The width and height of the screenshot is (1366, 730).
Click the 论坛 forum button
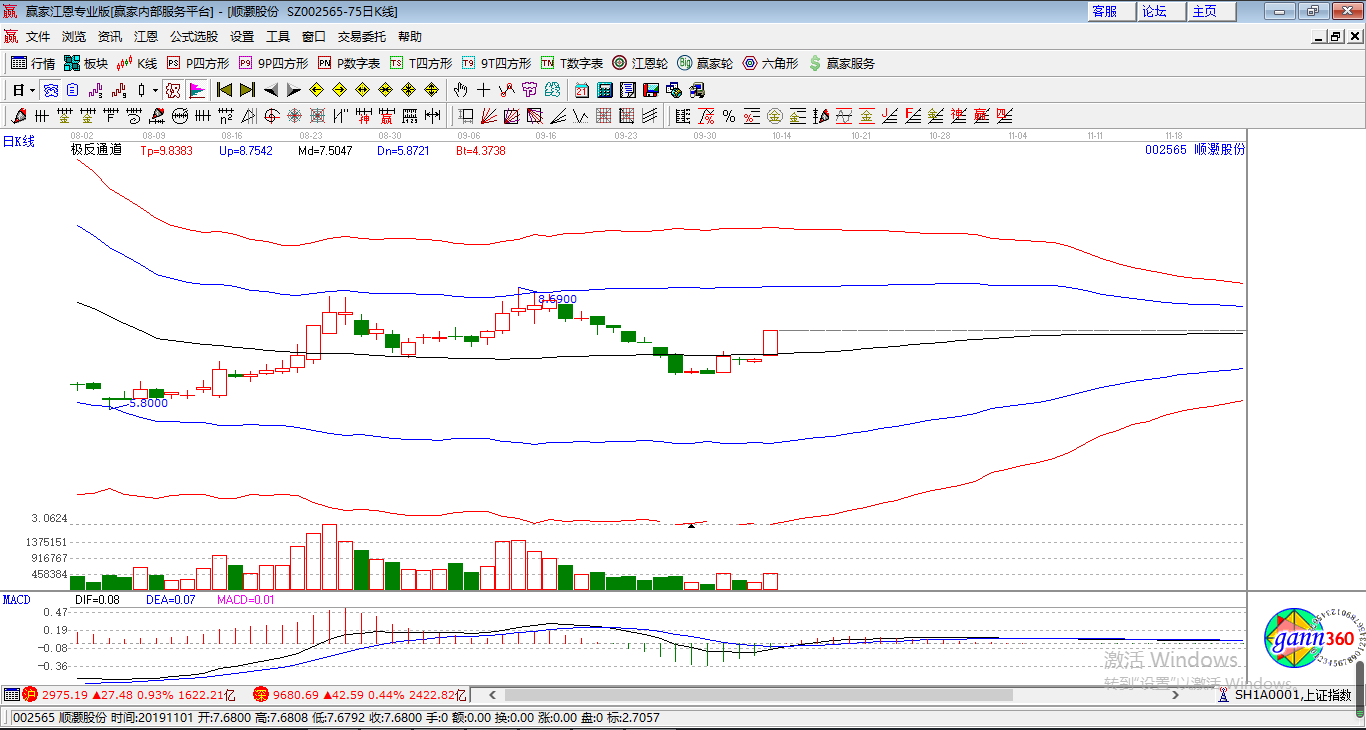(1162, 11)
